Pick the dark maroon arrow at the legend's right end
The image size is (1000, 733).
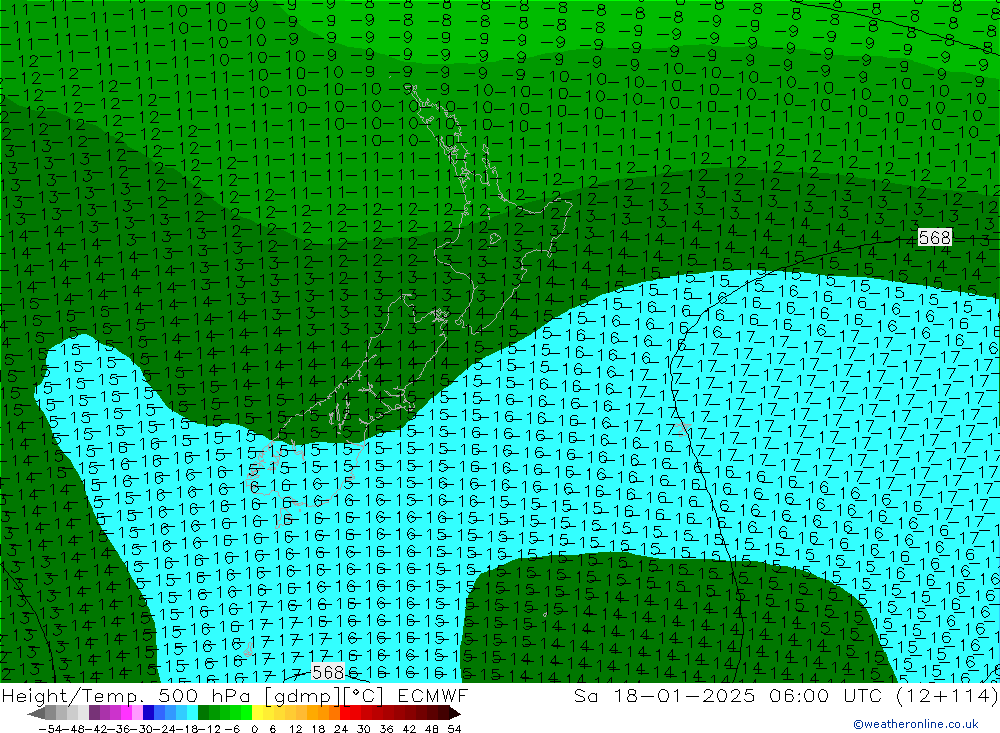pos(455,713)
